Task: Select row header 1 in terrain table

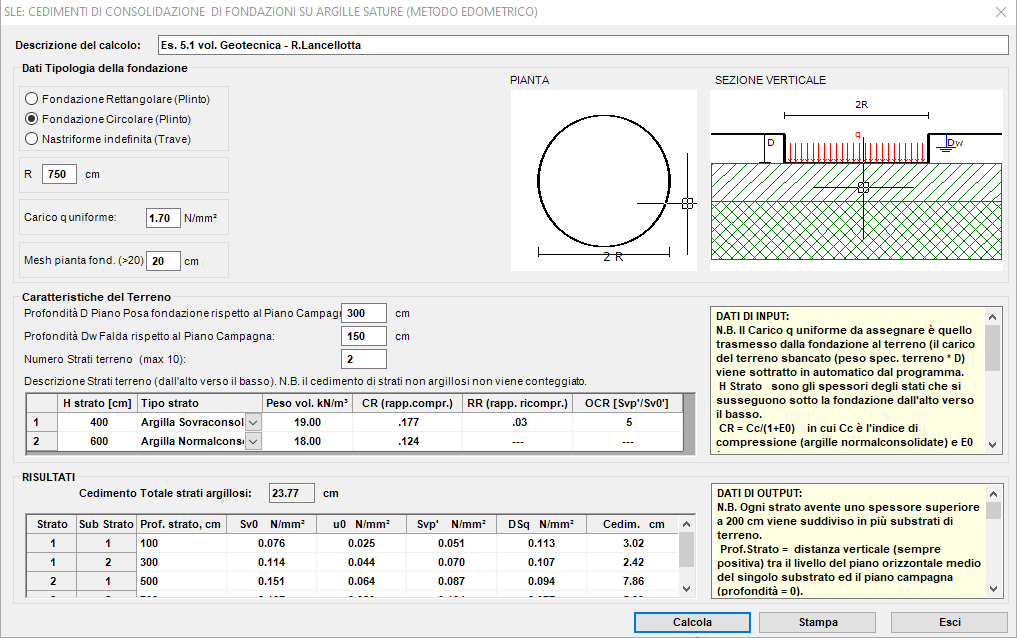Action: click(x=42, y=423)
